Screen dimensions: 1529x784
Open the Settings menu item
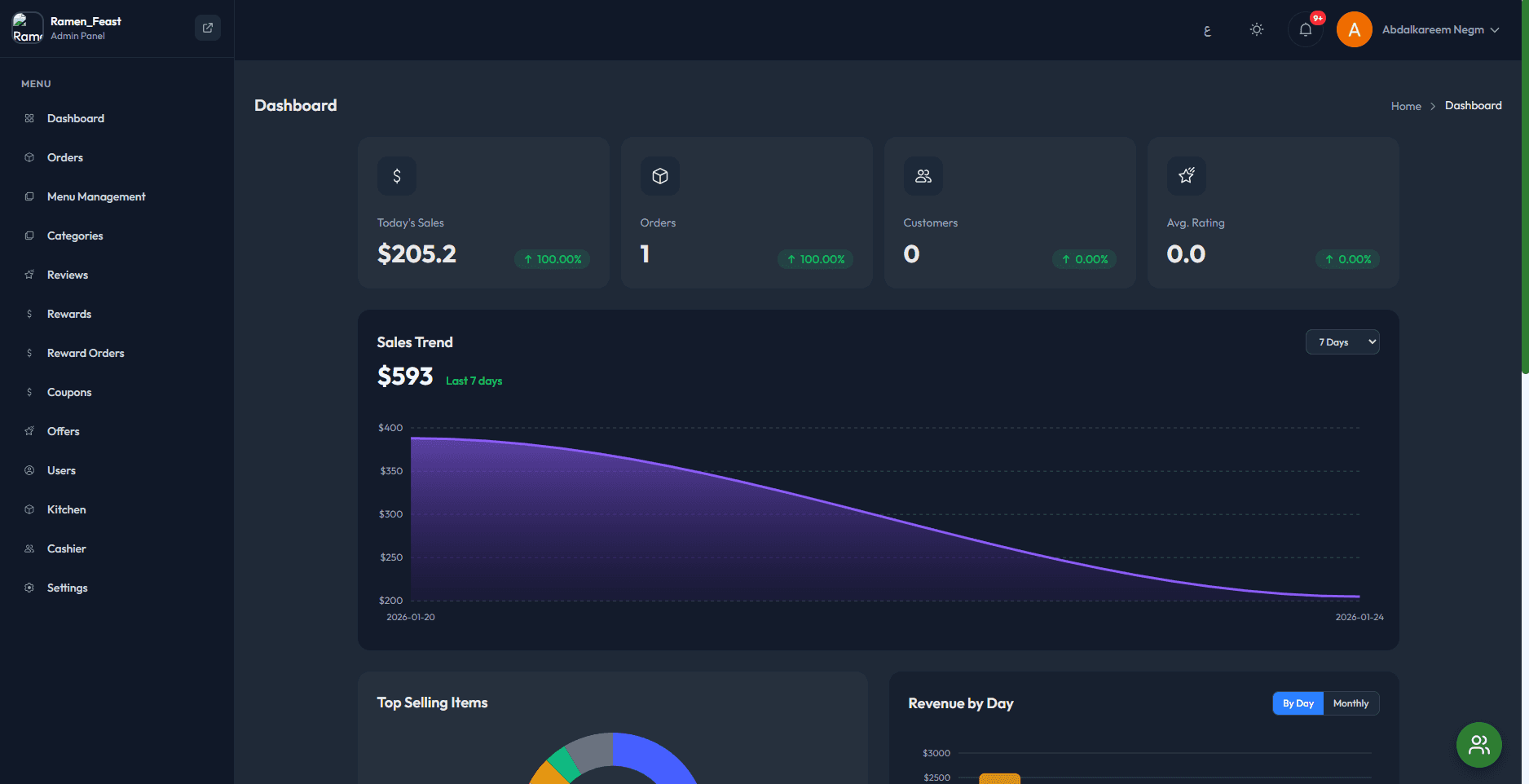tap(68, 588)
